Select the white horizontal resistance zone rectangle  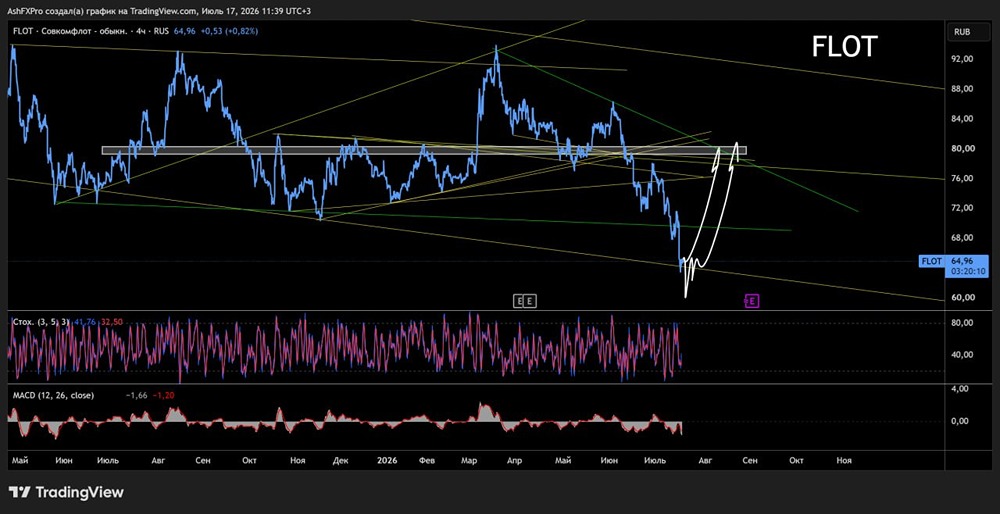tap(423, 151)
